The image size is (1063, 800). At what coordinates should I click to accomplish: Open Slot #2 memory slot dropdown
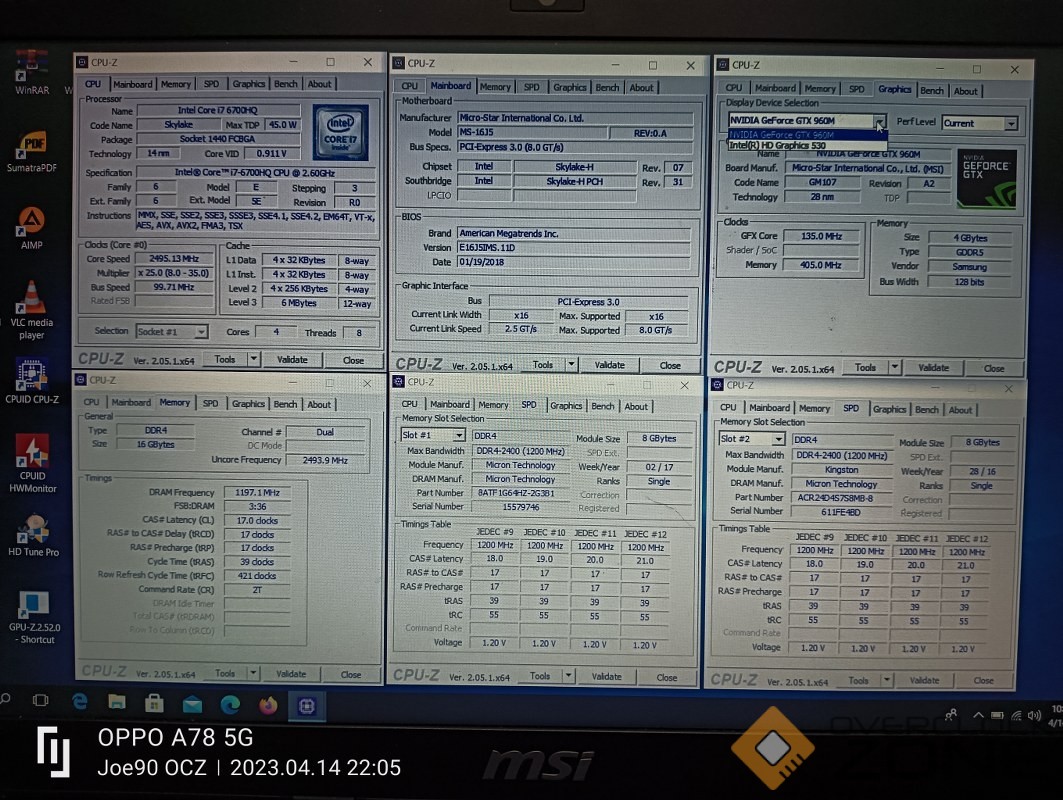(x=778, y=439)
